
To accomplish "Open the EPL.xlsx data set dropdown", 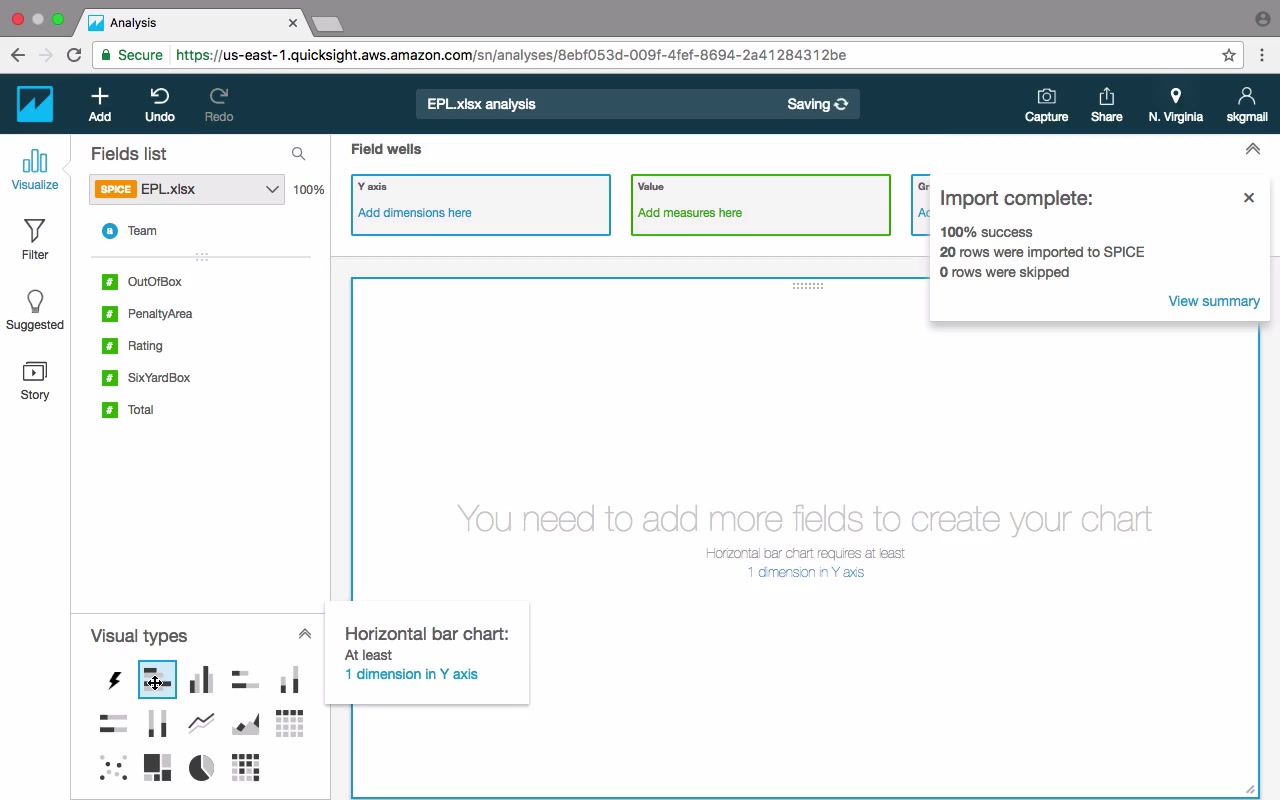I will tap(187, 189).
